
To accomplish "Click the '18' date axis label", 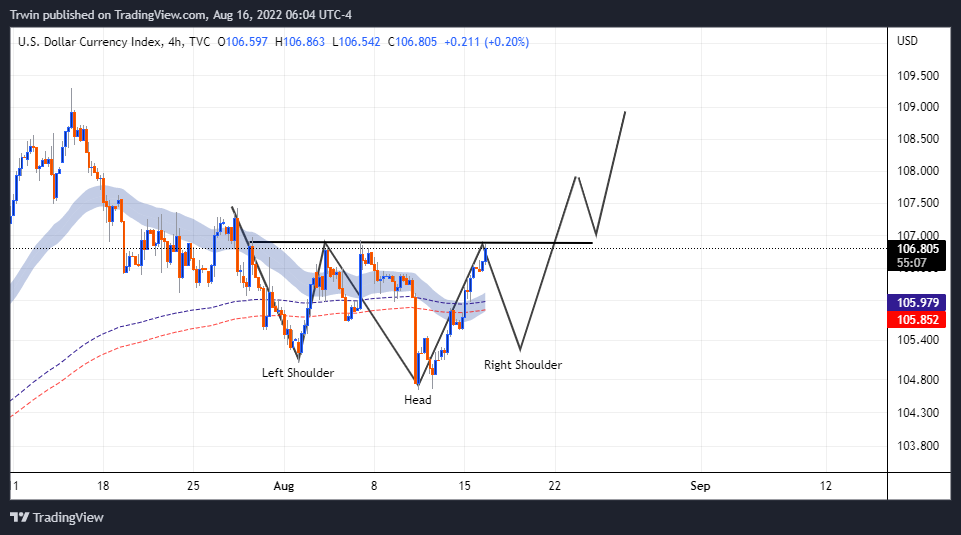I will click(x=103, y=485).
